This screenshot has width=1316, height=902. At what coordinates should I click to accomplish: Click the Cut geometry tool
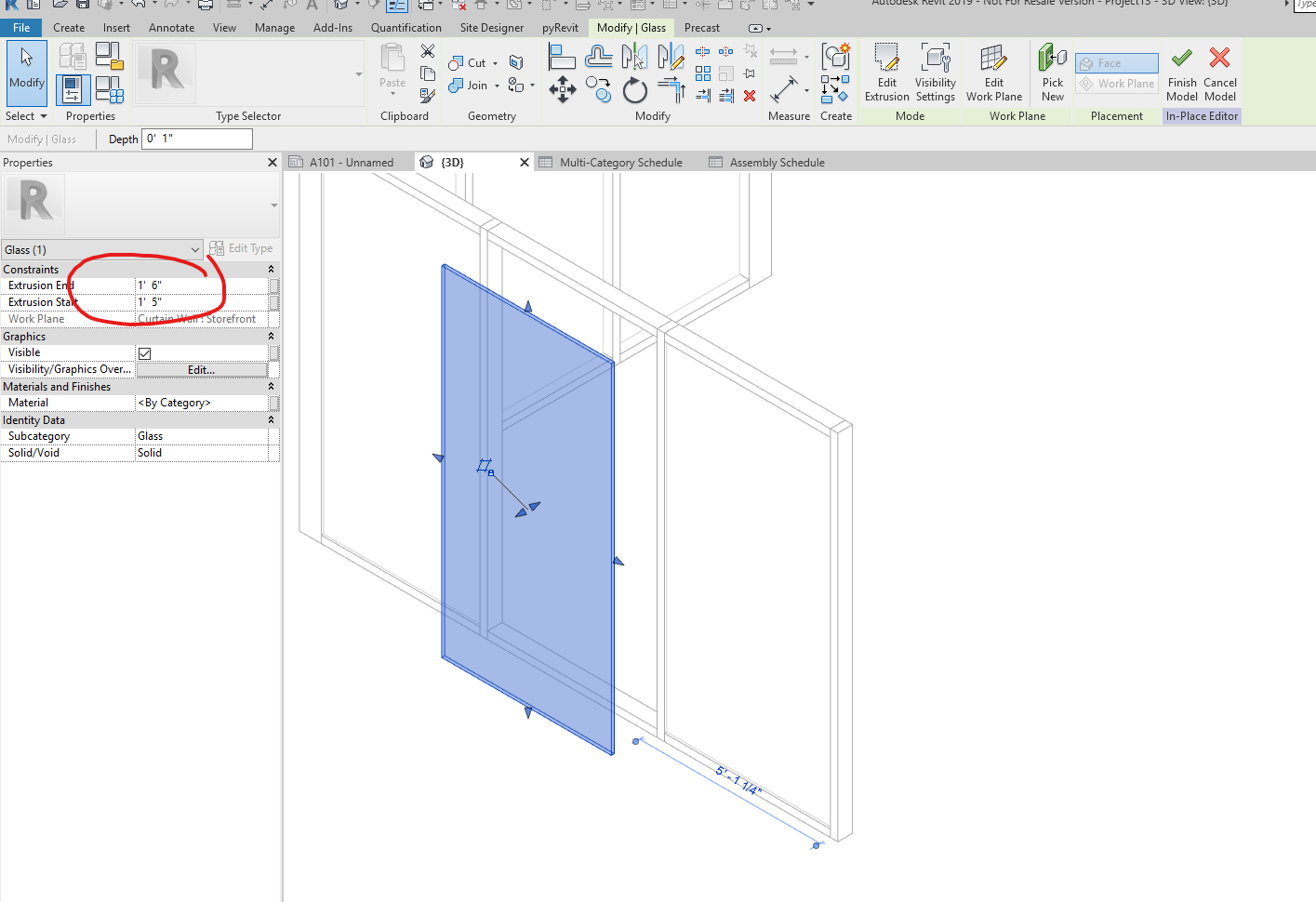[468, 63]
